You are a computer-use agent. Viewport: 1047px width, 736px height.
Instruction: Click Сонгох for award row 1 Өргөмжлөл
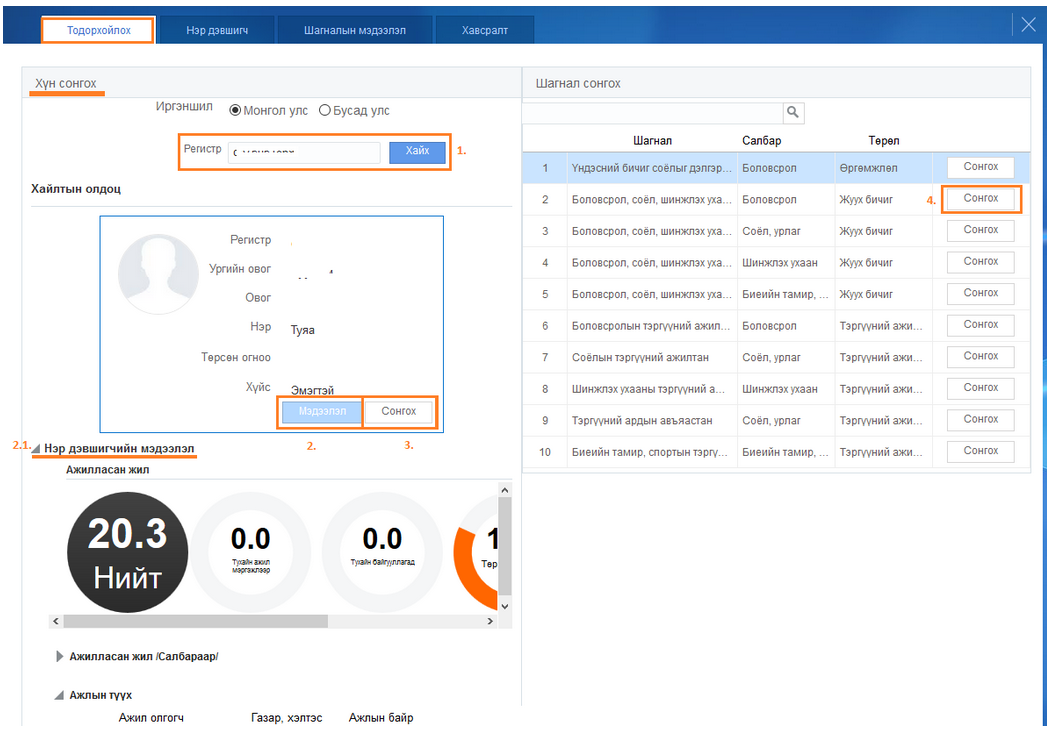(x=980, y=167)
